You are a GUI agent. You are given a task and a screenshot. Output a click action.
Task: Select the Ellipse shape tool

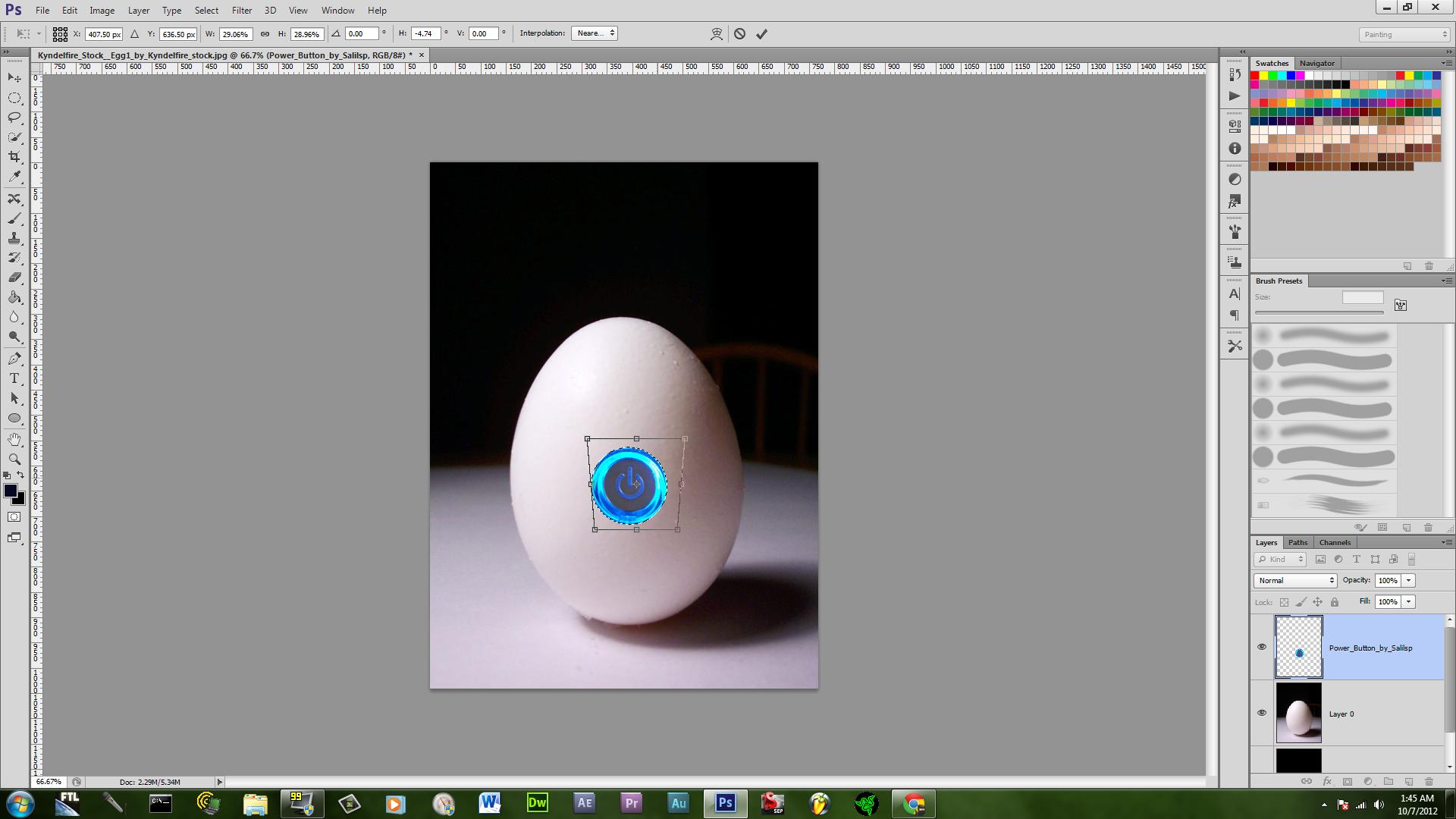tap(14, 418)
